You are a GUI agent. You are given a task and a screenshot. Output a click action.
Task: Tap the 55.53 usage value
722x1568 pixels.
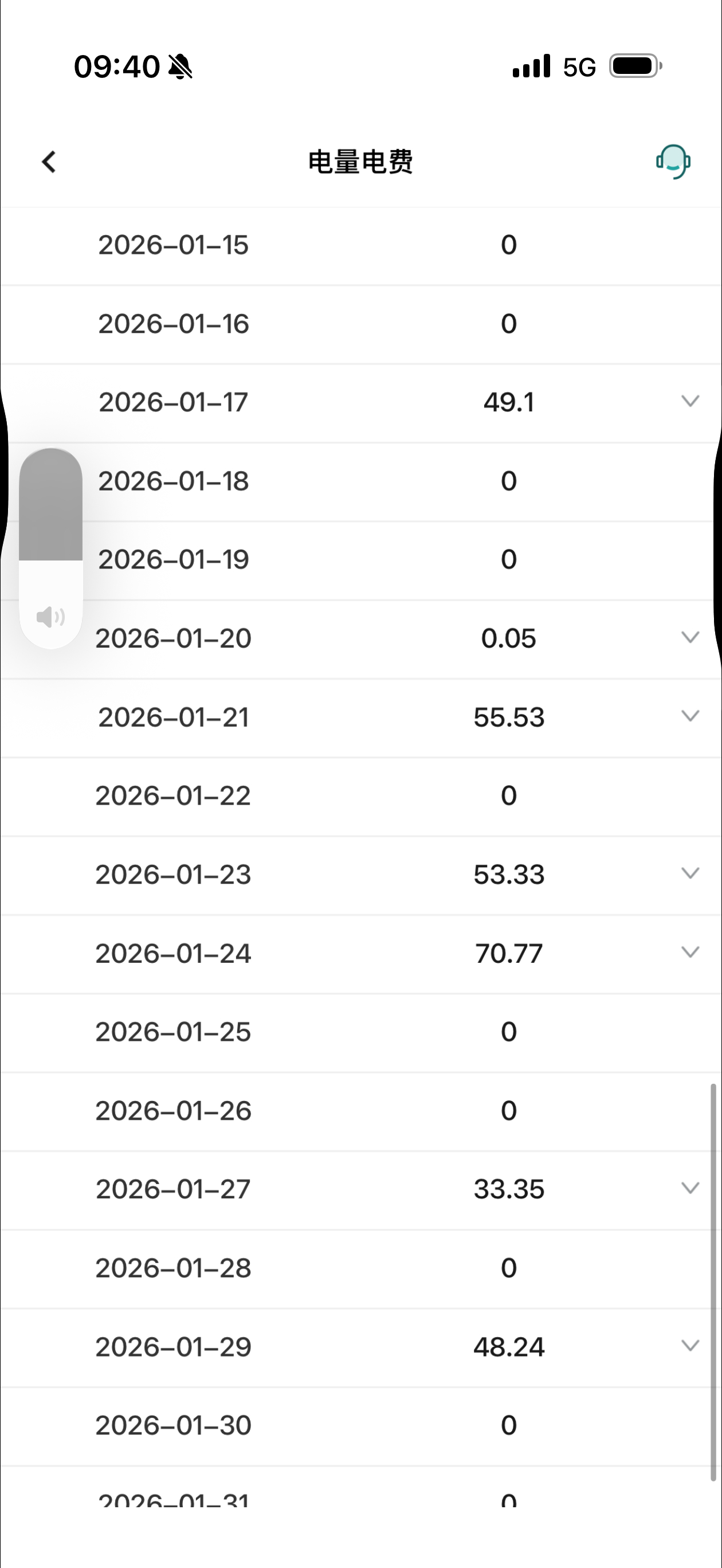pos(509,717)
